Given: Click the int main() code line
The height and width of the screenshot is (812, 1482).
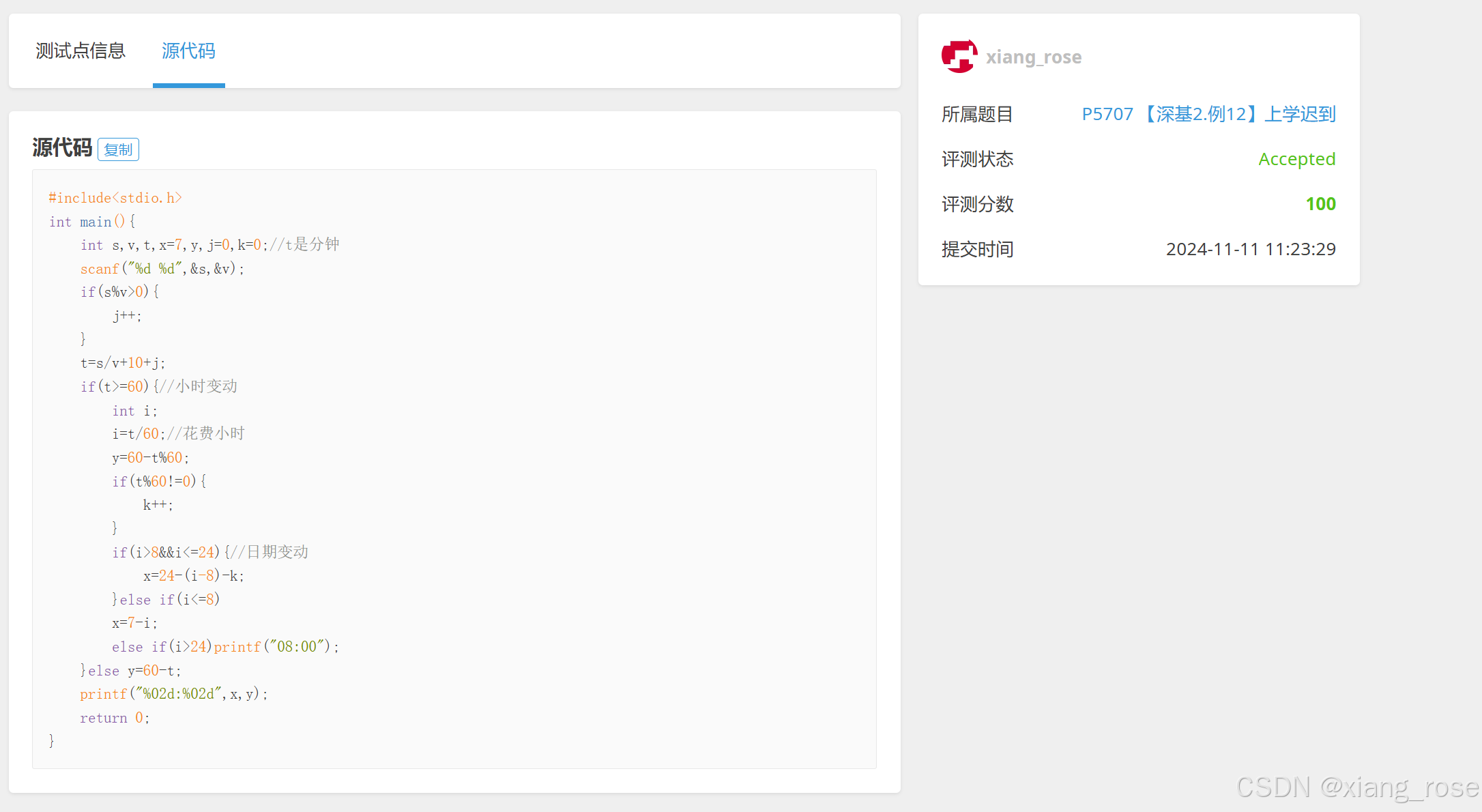Looking at the screenshot, I should pos(92,222).
